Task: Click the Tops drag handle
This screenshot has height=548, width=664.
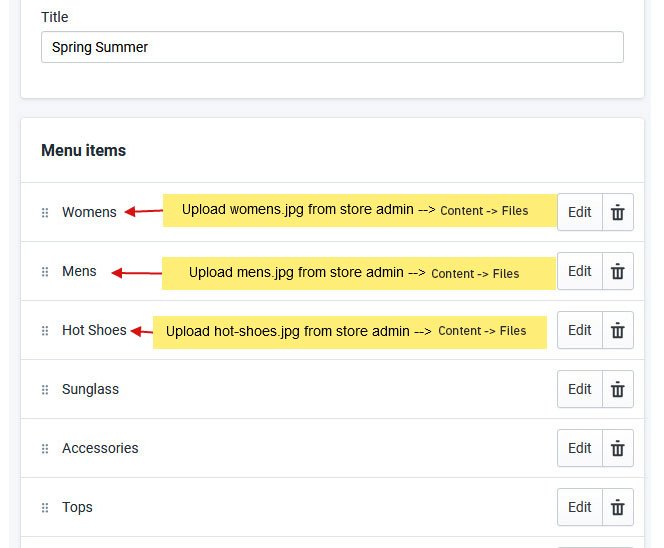Action: point(45,507)
